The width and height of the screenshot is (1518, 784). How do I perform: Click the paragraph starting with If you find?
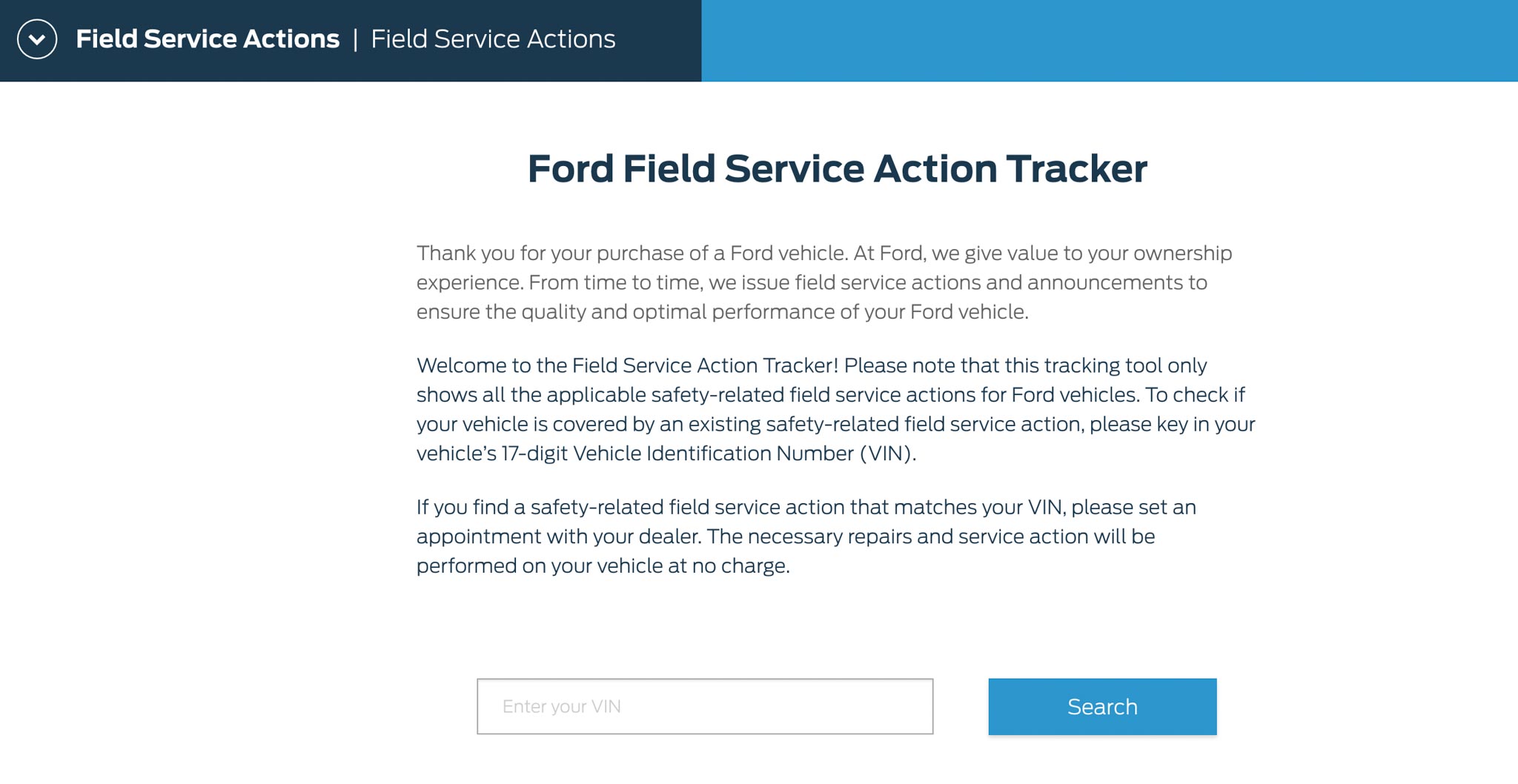click(806, 536)
